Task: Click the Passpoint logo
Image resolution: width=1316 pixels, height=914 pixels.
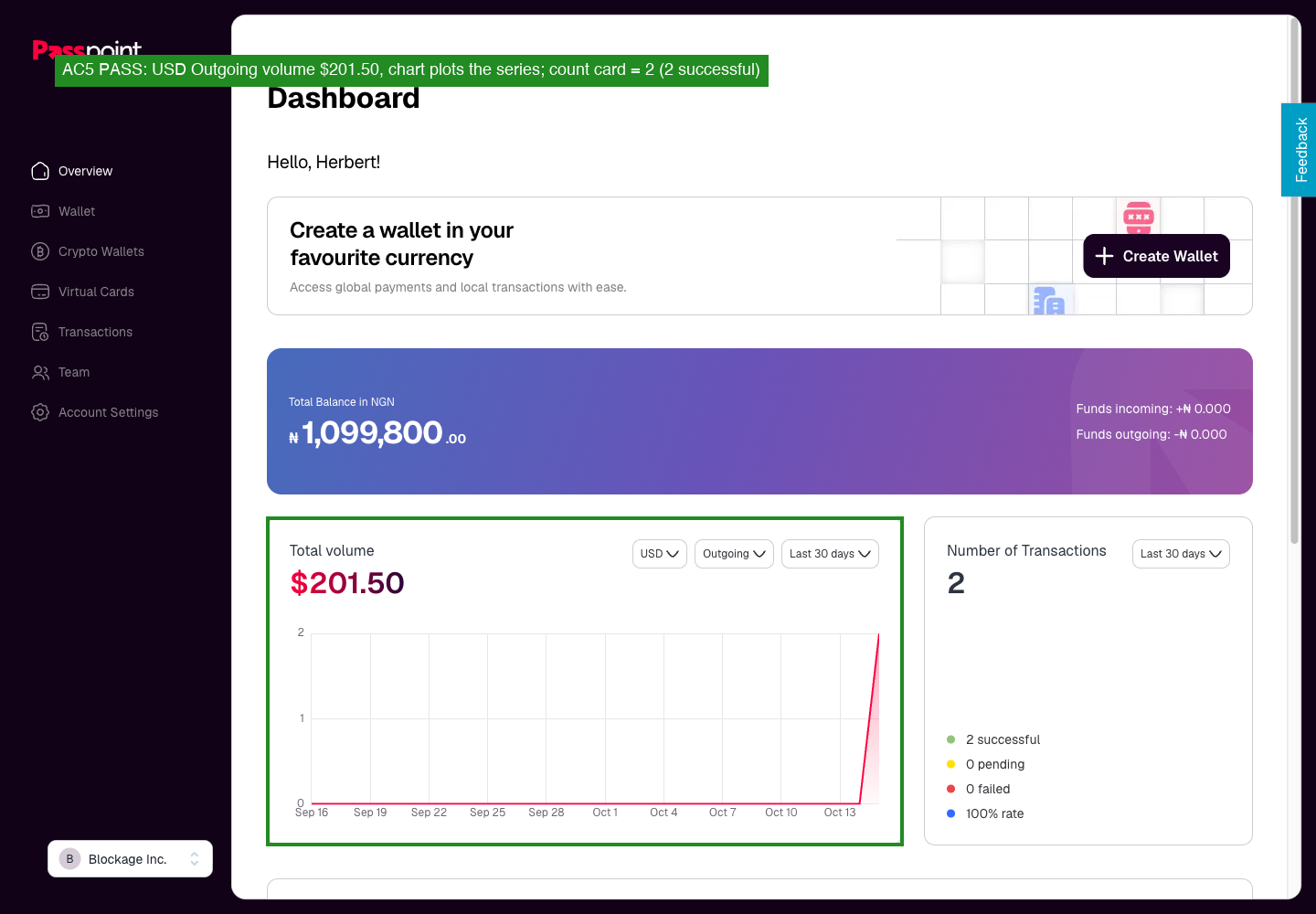Action: click(x=87, y=50)
